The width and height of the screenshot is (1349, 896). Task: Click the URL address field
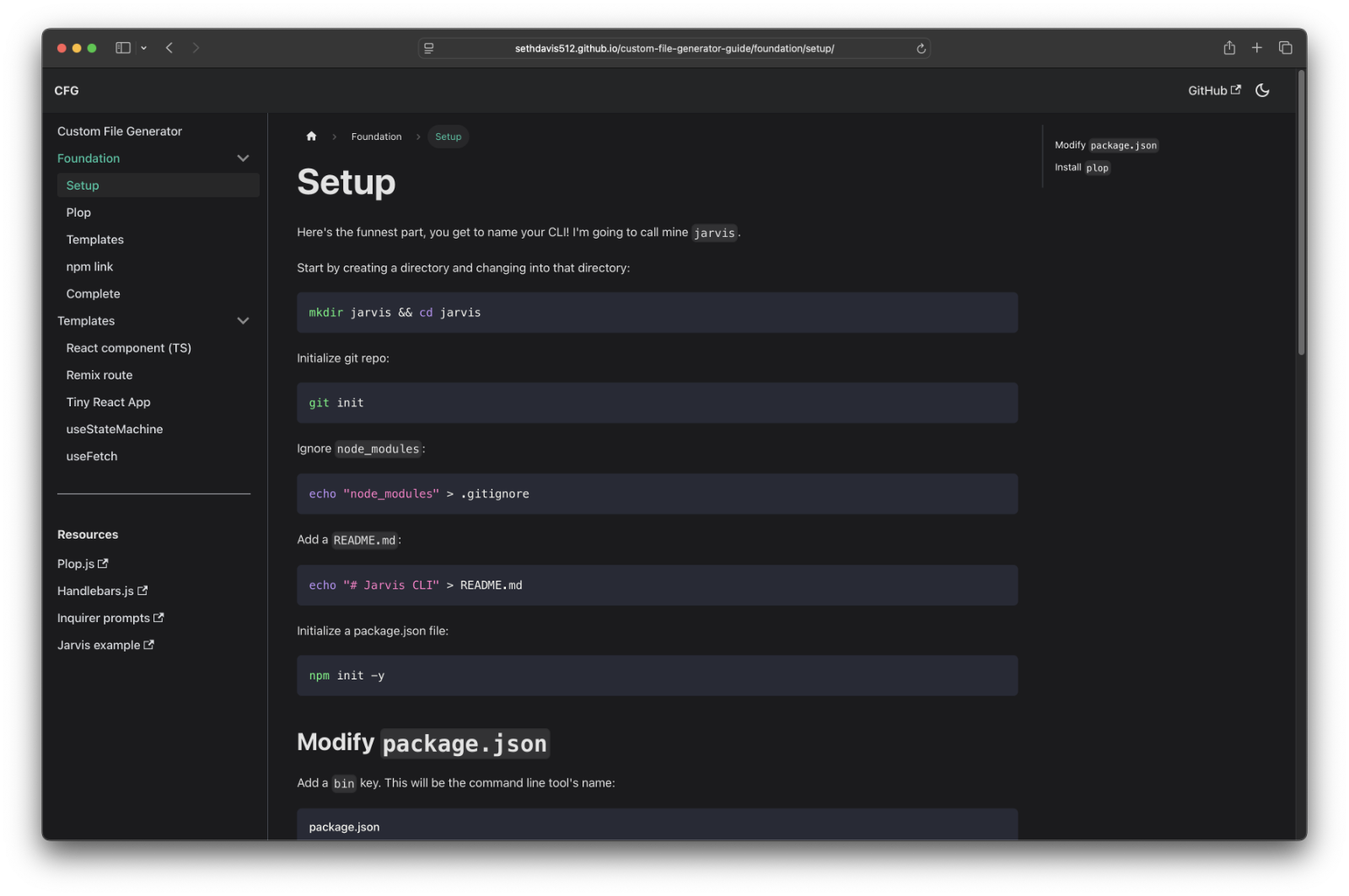(674, 49)
